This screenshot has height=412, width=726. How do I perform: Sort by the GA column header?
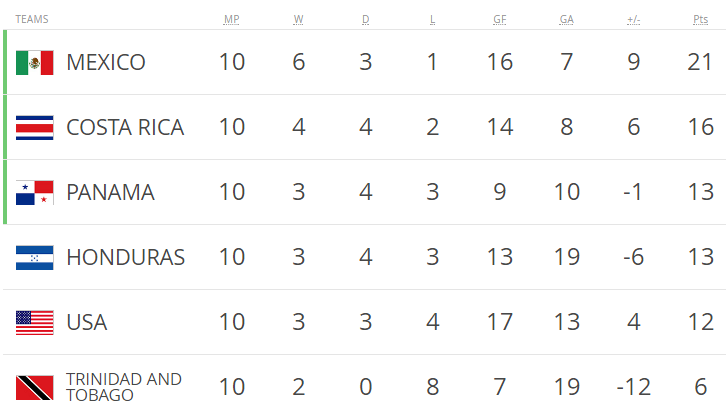coord(566,19)
